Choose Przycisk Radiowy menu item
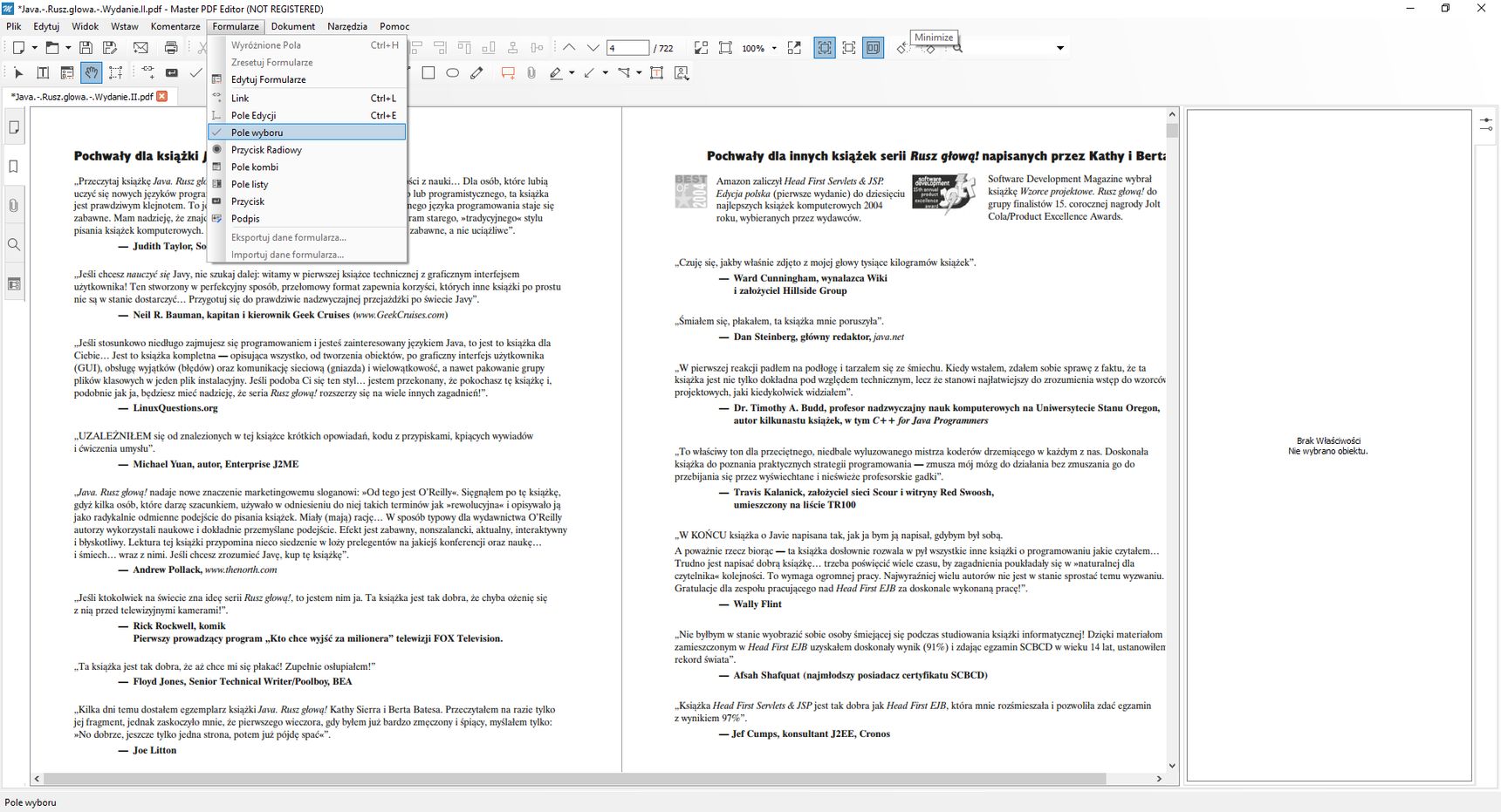 (307, 150)
